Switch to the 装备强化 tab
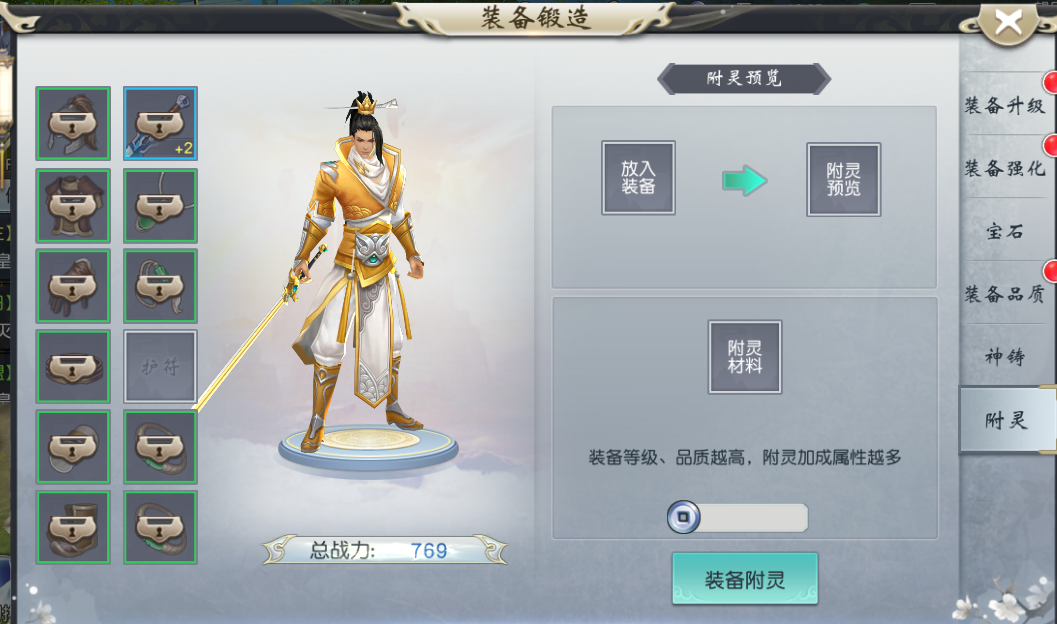The height and width of the screenshot is (624, 1057). pos(1004,168)
